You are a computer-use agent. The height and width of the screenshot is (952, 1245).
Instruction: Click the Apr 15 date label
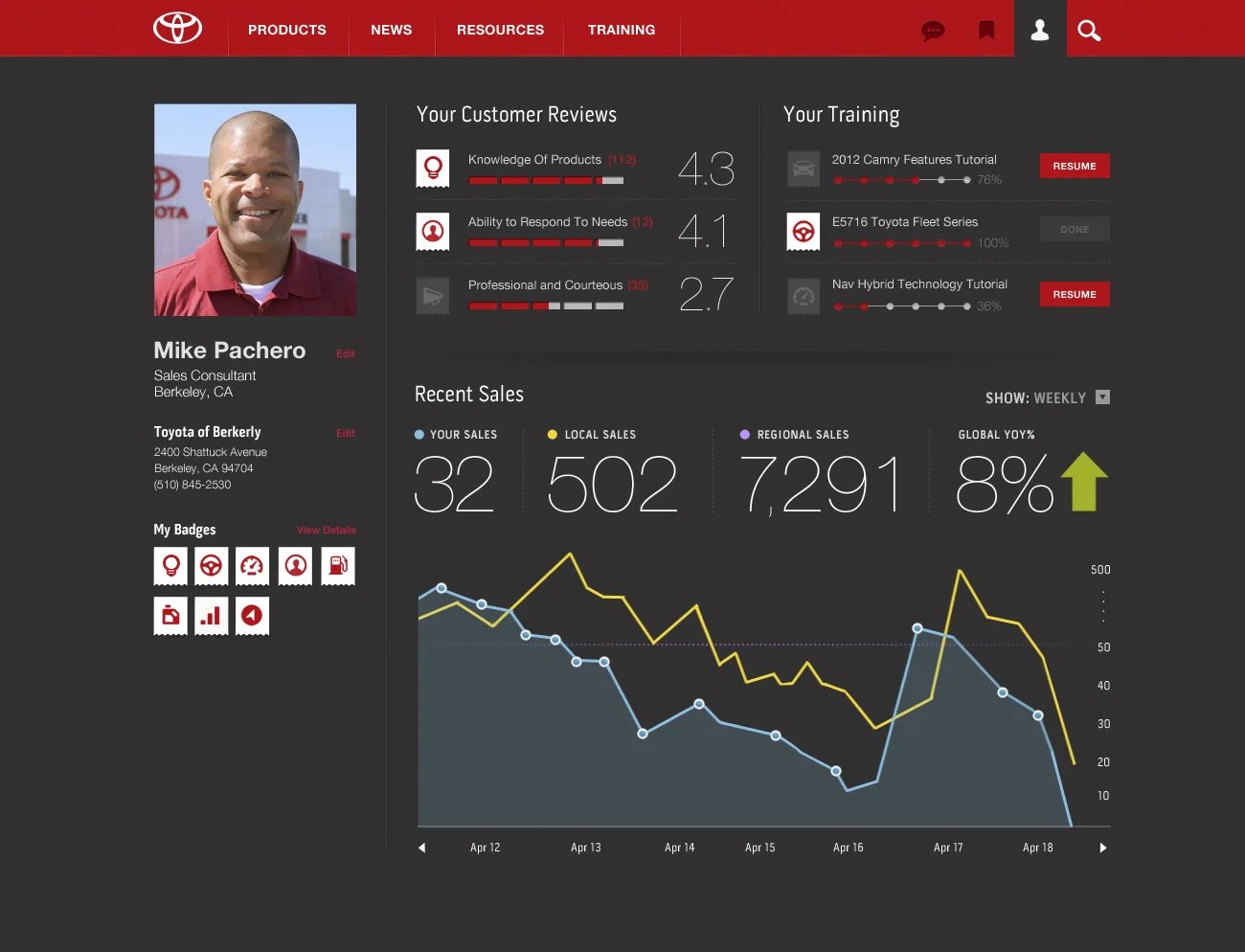(760, 848)
